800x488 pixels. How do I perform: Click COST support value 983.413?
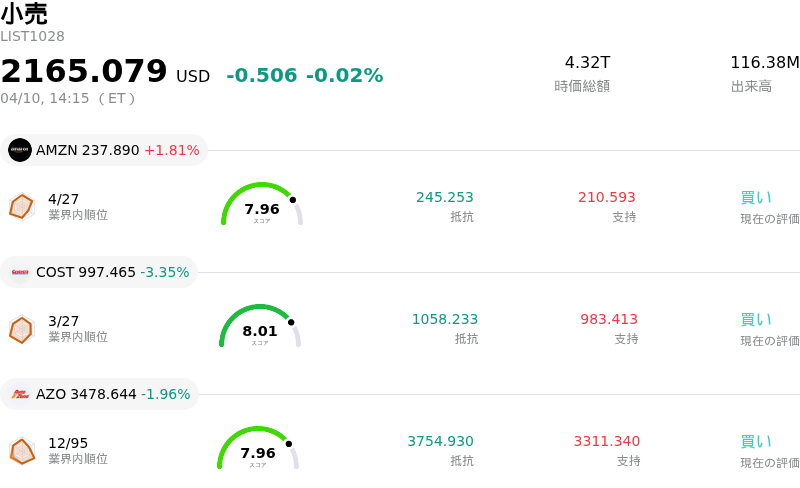[x=609, y=319]
